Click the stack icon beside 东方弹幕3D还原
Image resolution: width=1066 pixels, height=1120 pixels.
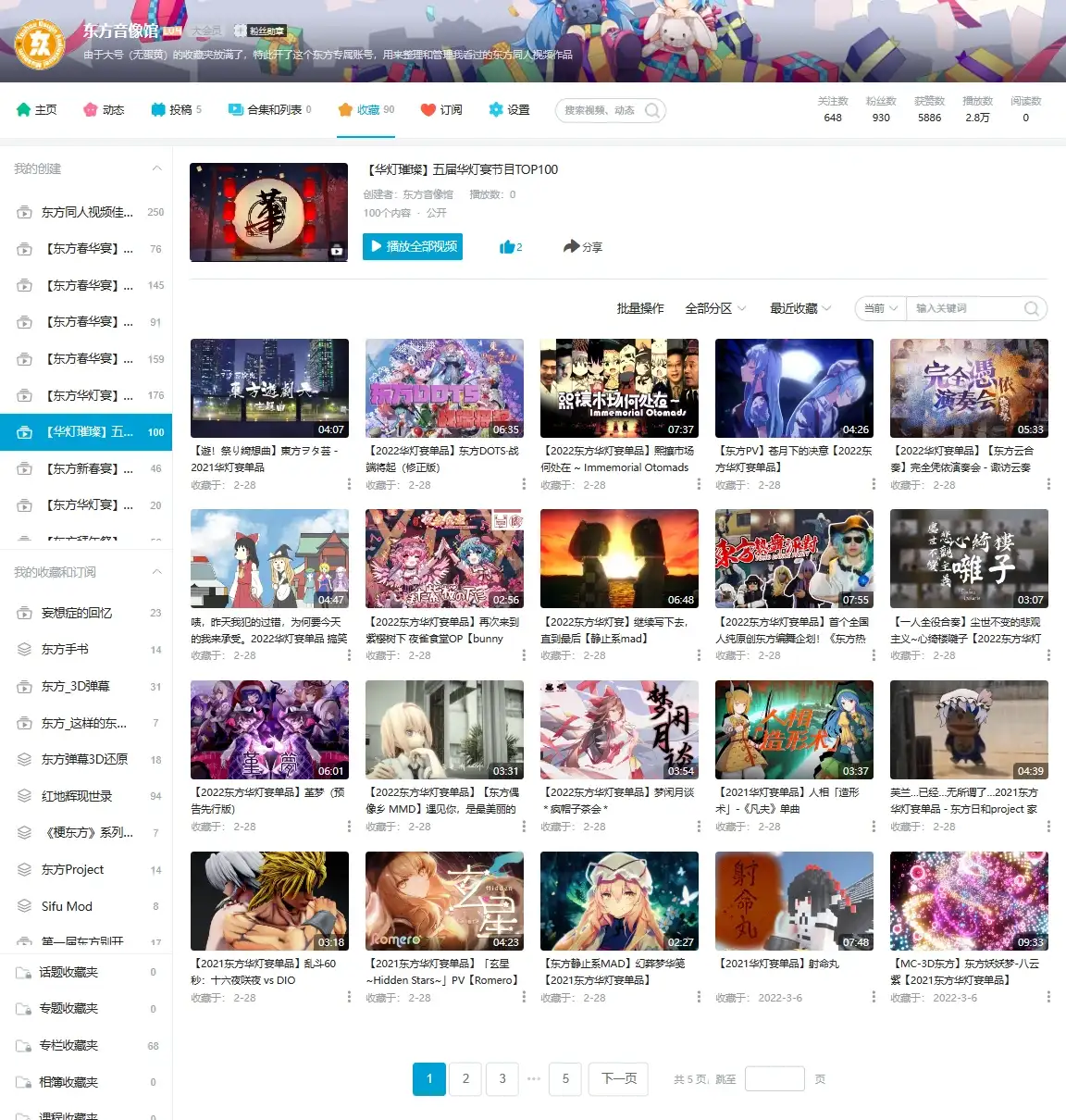click(24, 759)
